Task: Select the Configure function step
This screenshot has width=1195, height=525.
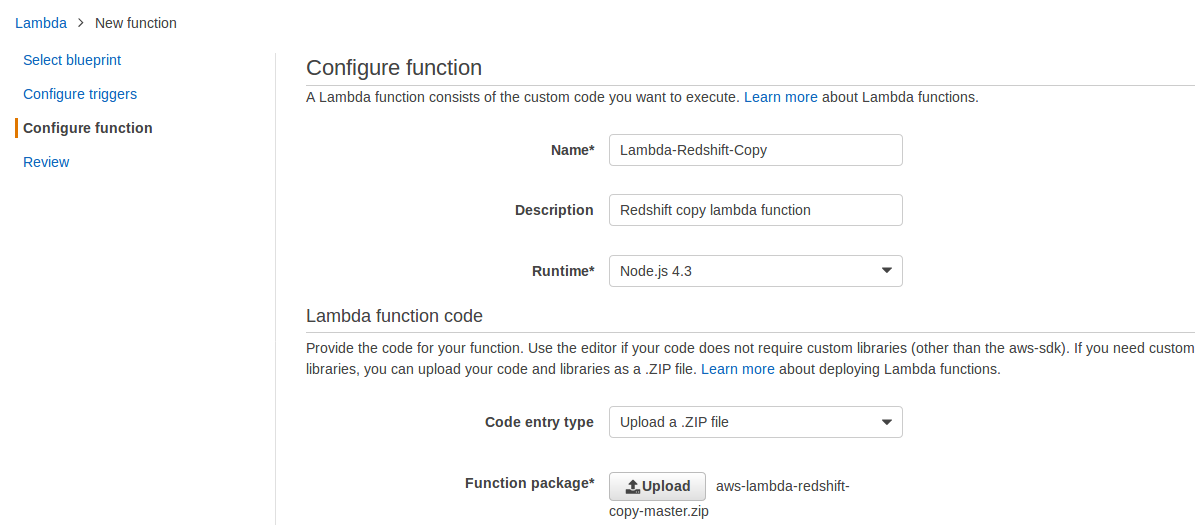Action: 88,128
